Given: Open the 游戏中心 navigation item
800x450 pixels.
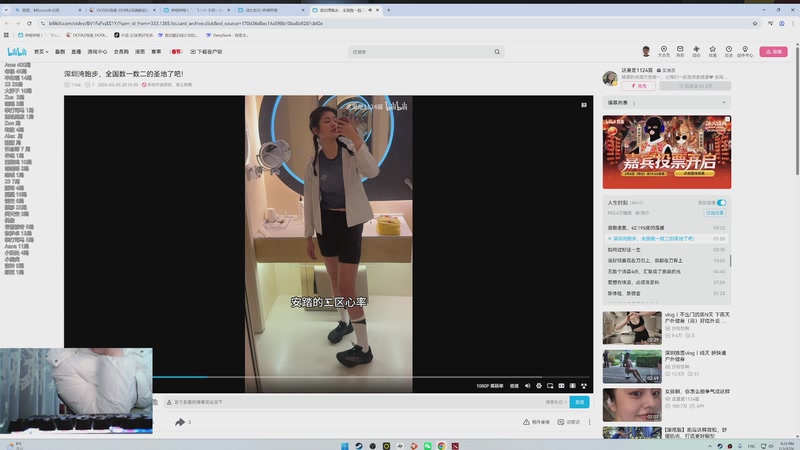Looking at the screenshot, I should pyautogui.click(x=97, y=52).
